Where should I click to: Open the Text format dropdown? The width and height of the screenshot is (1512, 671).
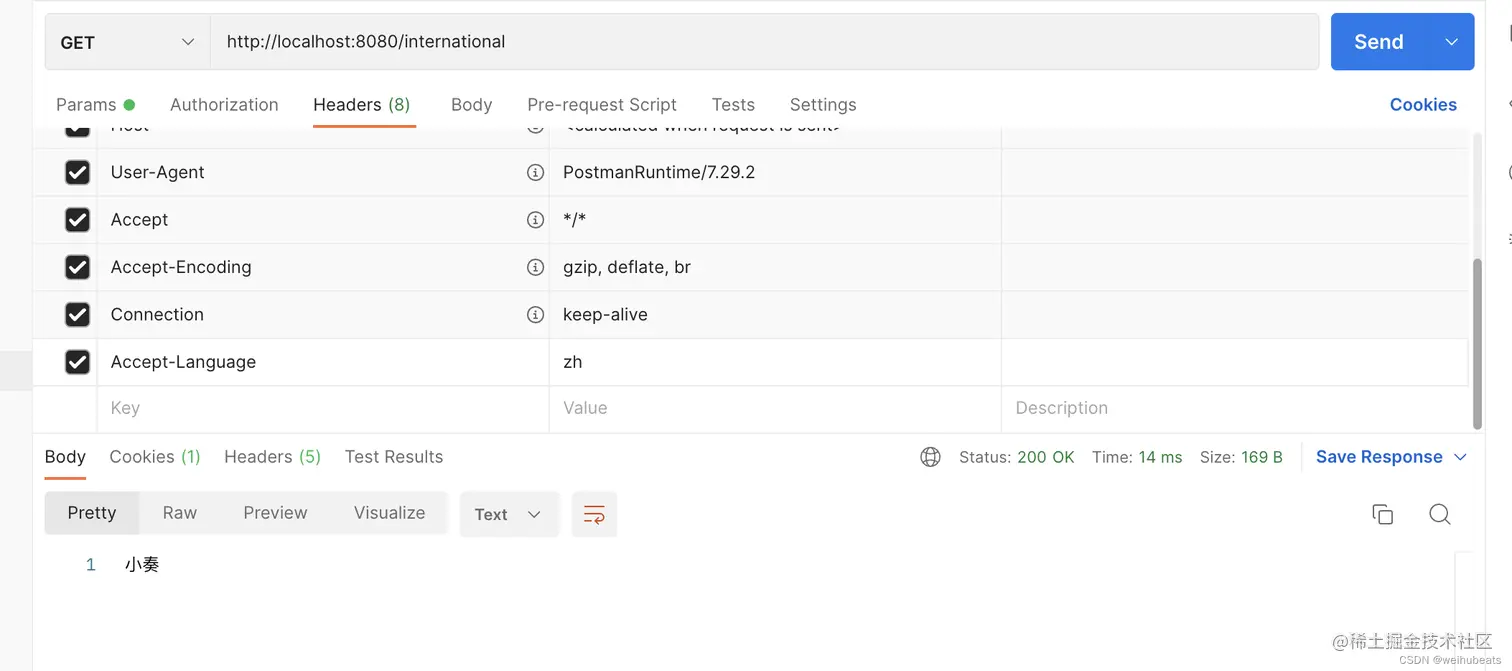[x=508, y=514]
